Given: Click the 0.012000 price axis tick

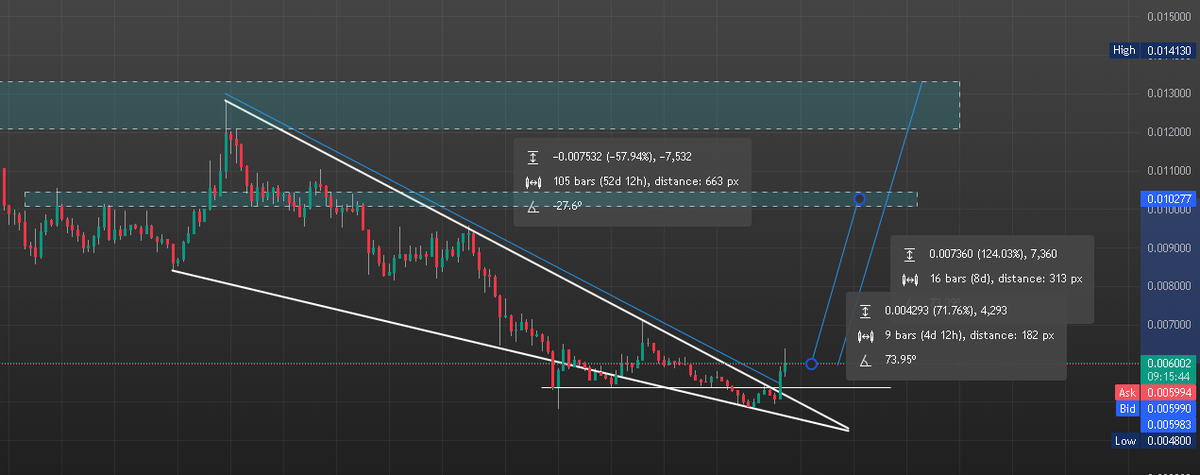Looking at the screenshot, I should tap(1169, 132).
